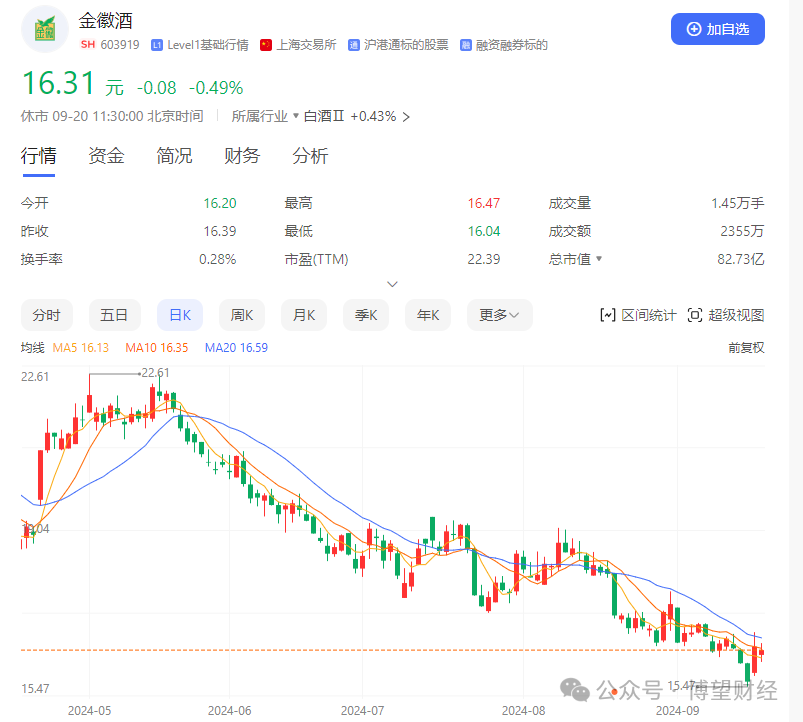The image size is (803, 722).
Task: Select the 周K chart period
Action: 242,315
